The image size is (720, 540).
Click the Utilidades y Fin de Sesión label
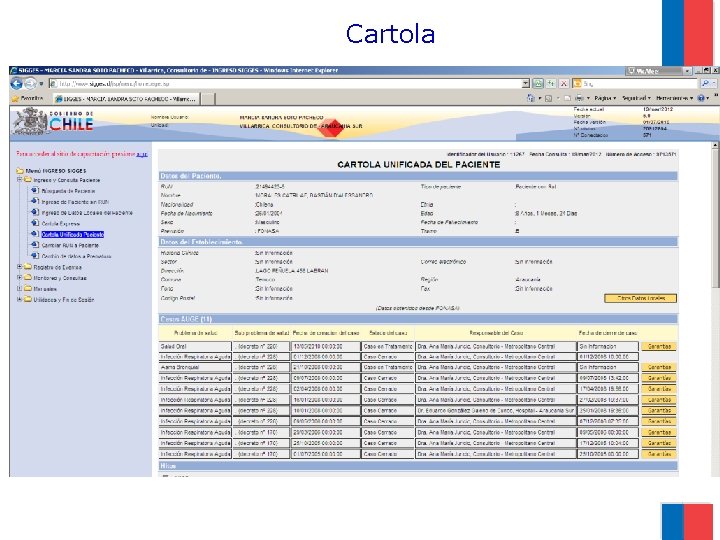pos(64,300)
